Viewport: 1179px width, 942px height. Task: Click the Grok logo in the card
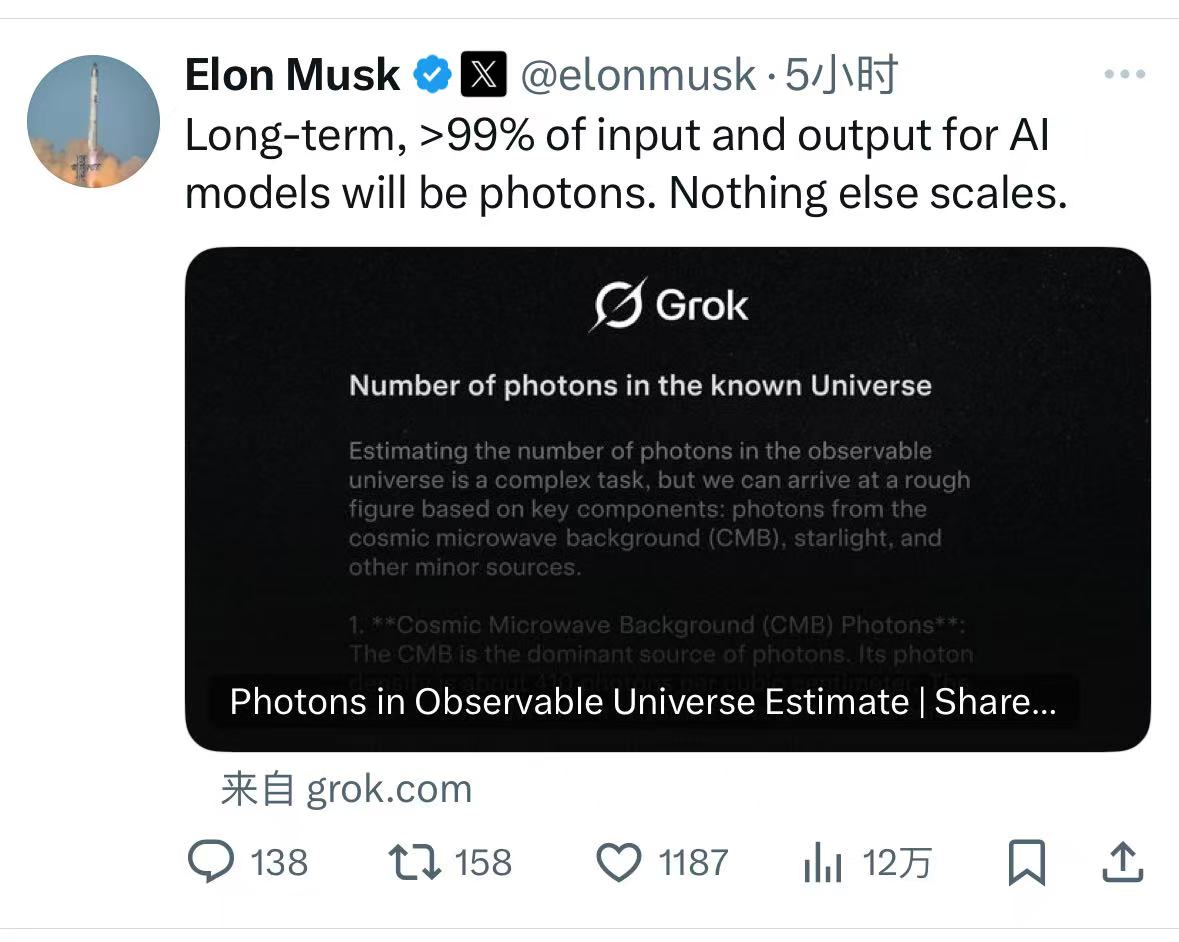[x=668, y=305]
